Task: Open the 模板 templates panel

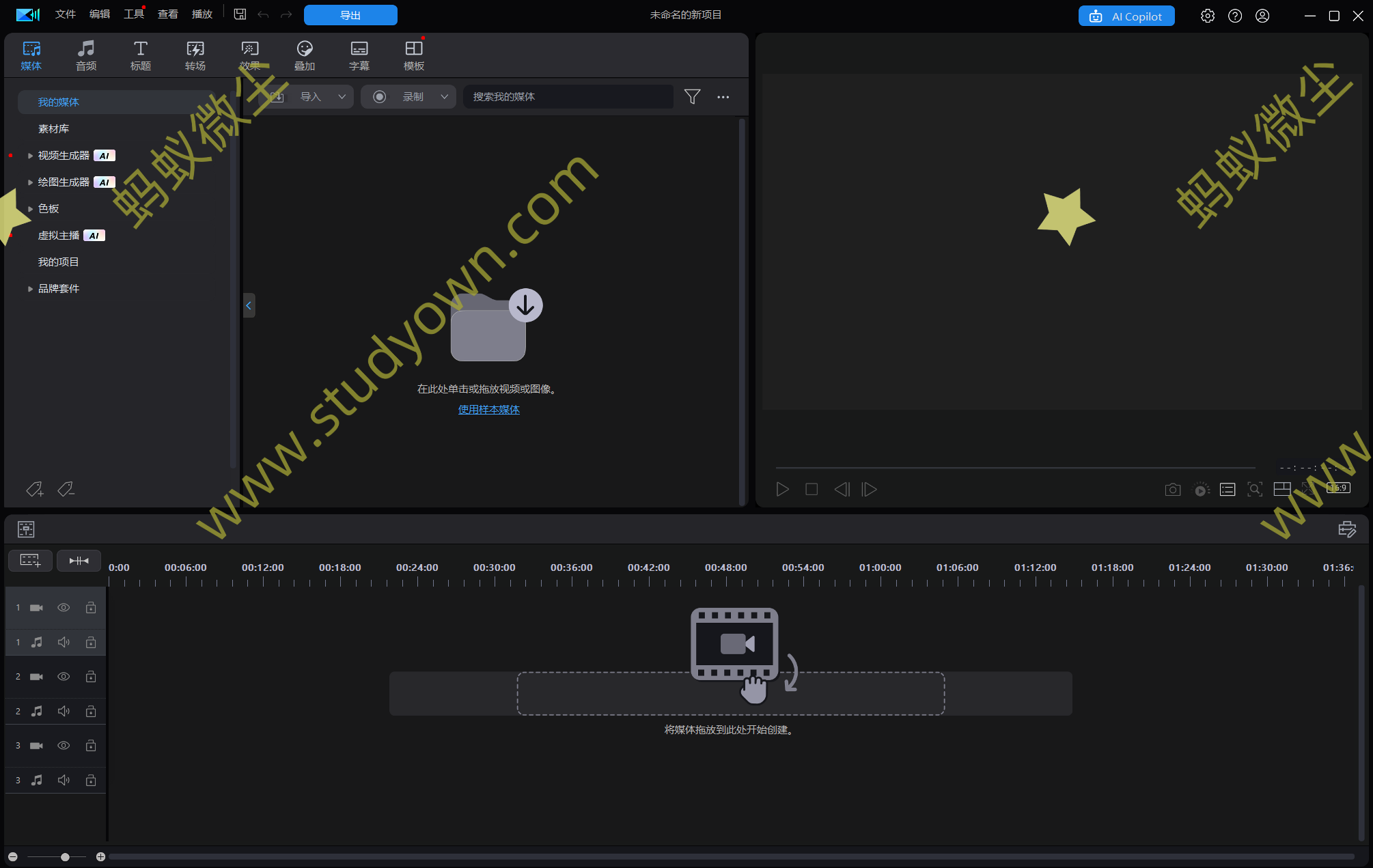Action: 413,55
